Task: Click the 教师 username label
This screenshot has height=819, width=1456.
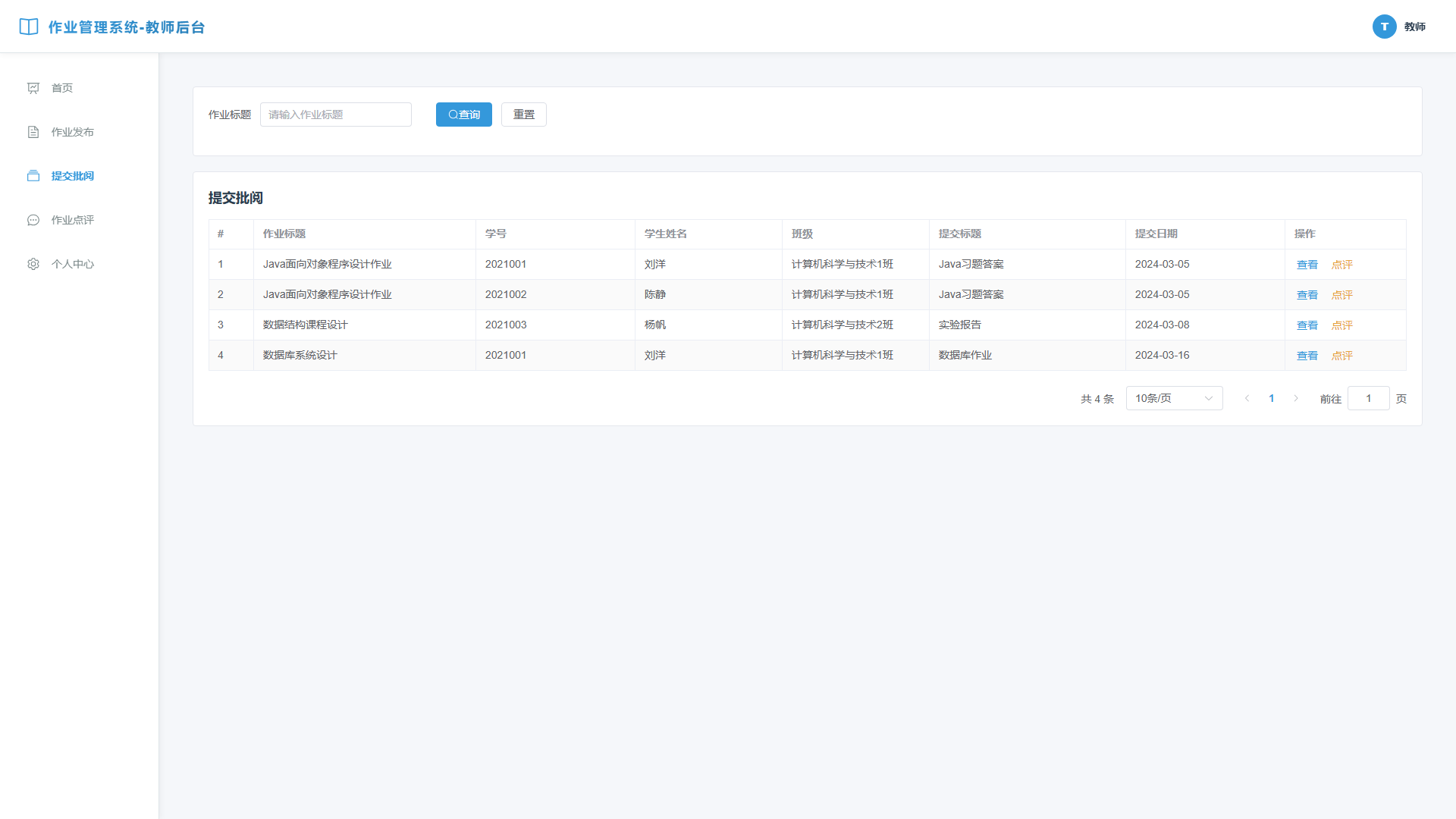Action: [x=1414, y=27]
